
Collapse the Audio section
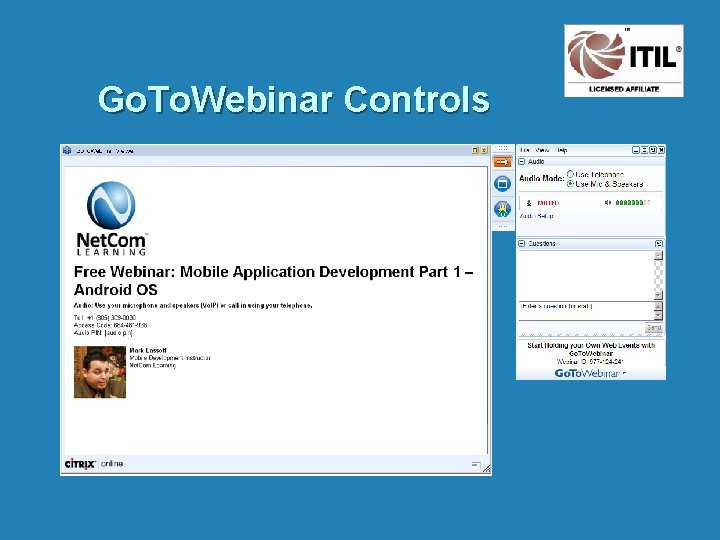tap(522, 162)
